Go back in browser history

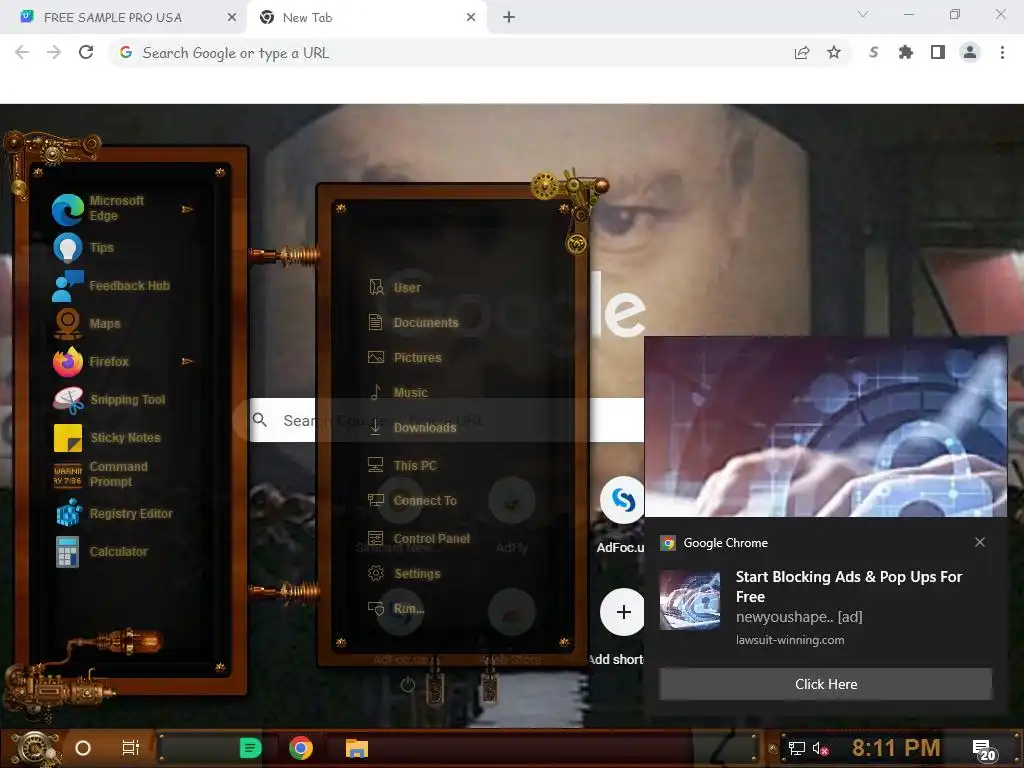[22, 52]
